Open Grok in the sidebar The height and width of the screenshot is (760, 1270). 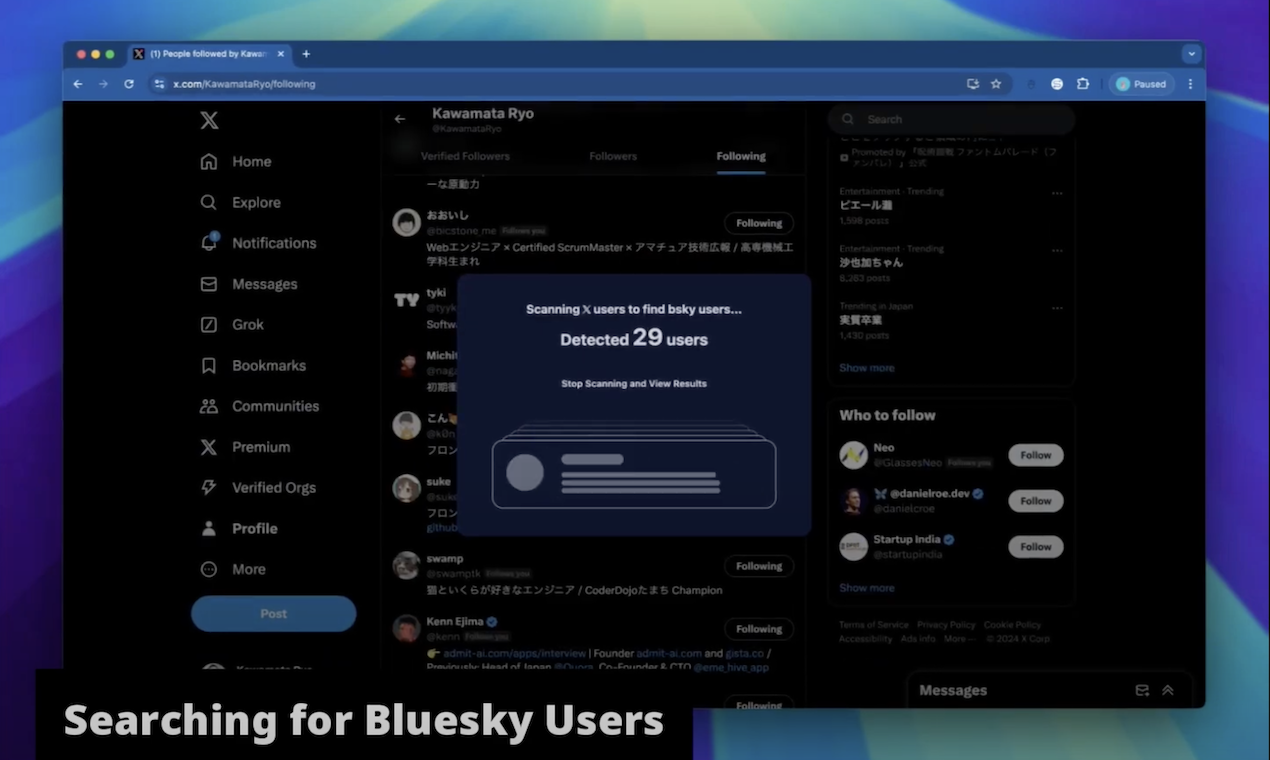[x=232, y=325]
